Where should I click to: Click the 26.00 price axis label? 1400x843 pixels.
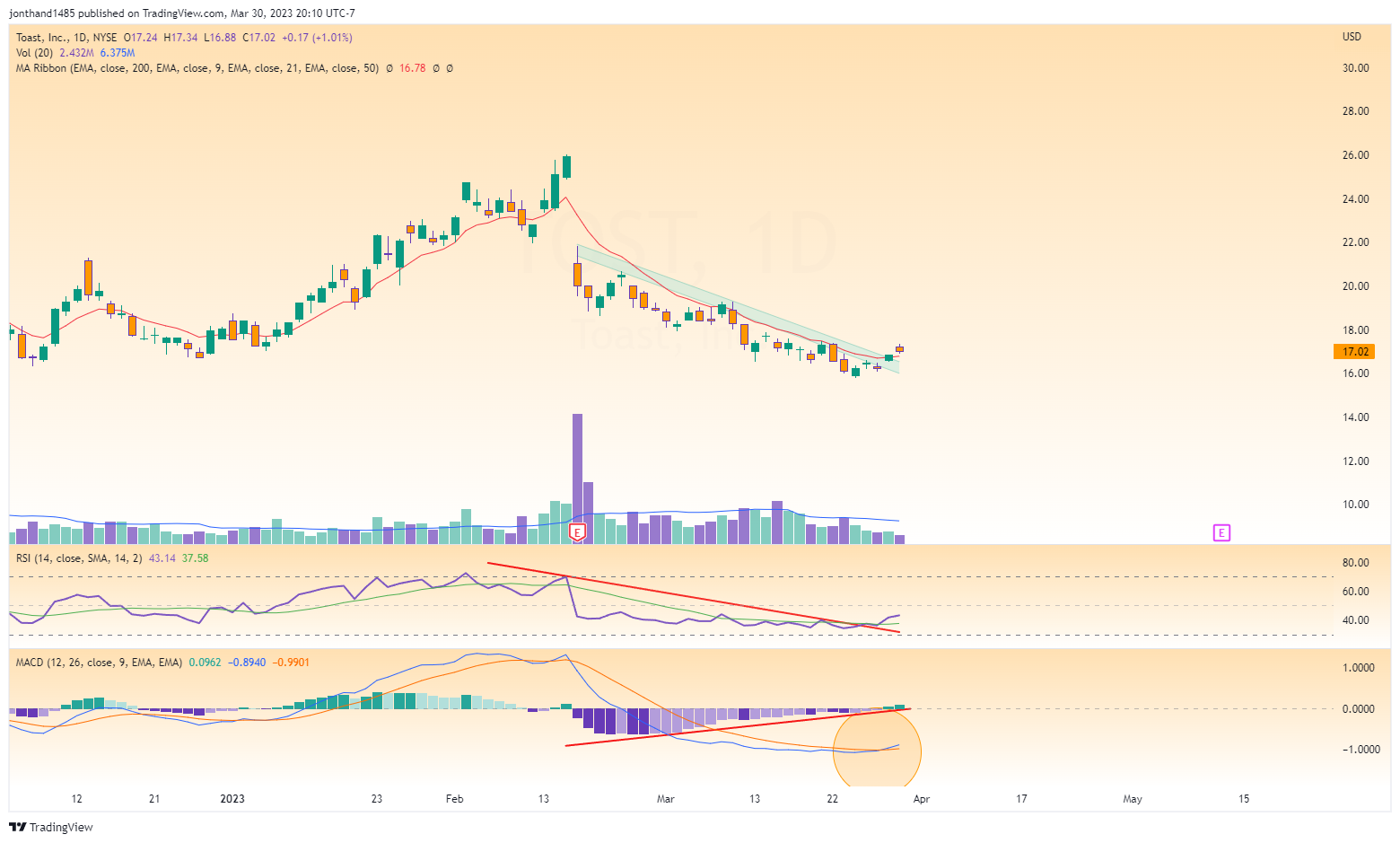pyautogui.click(x=1355, y=155)
